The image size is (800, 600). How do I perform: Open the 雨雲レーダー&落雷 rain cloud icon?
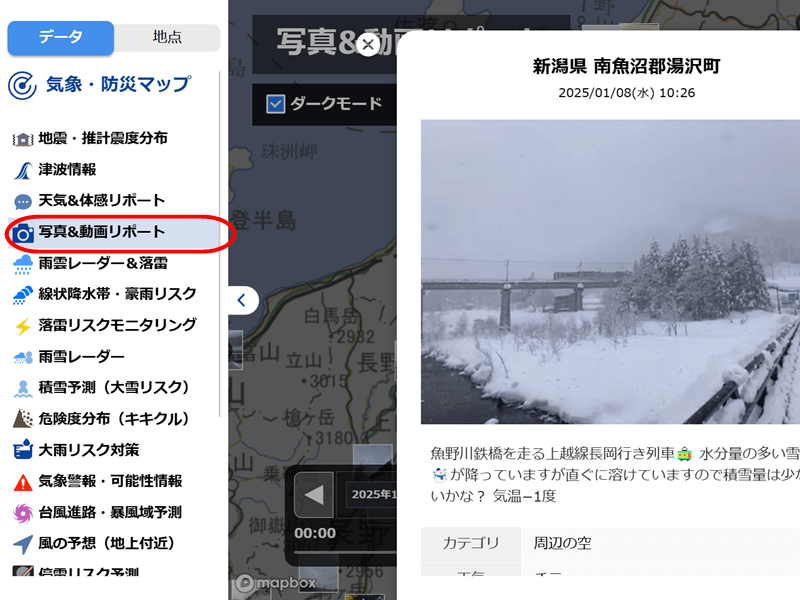pos(22,264)
